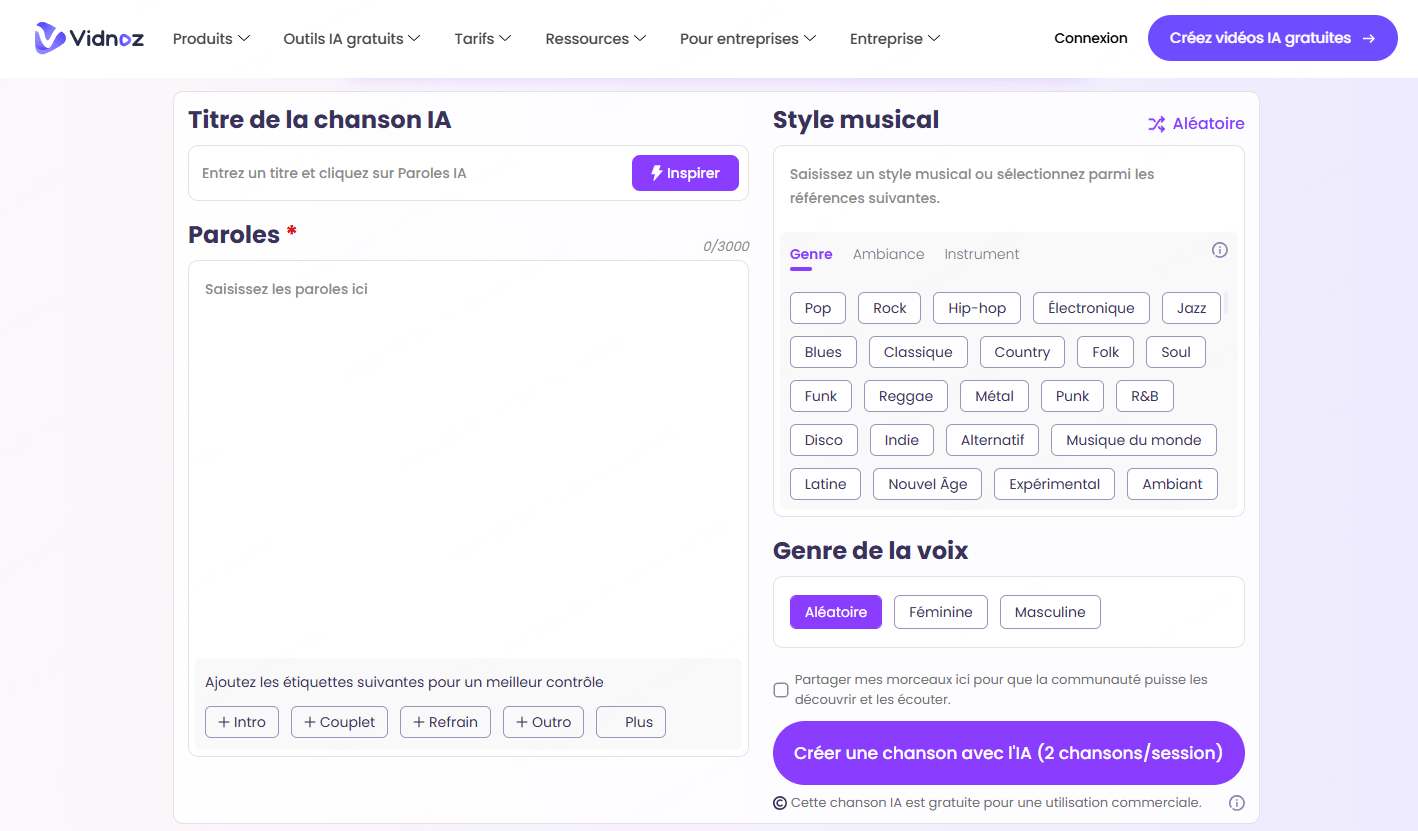Add a Couplet tag
The width and height of the screenshot is (1418, 831).
point(339,722)
